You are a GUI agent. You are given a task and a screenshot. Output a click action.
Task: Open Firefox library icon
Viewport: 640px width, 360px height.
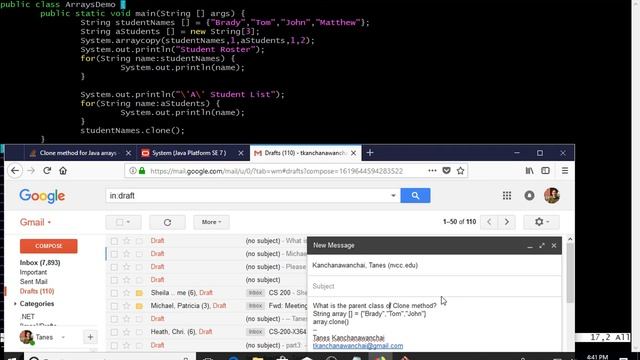coord(529,171)
